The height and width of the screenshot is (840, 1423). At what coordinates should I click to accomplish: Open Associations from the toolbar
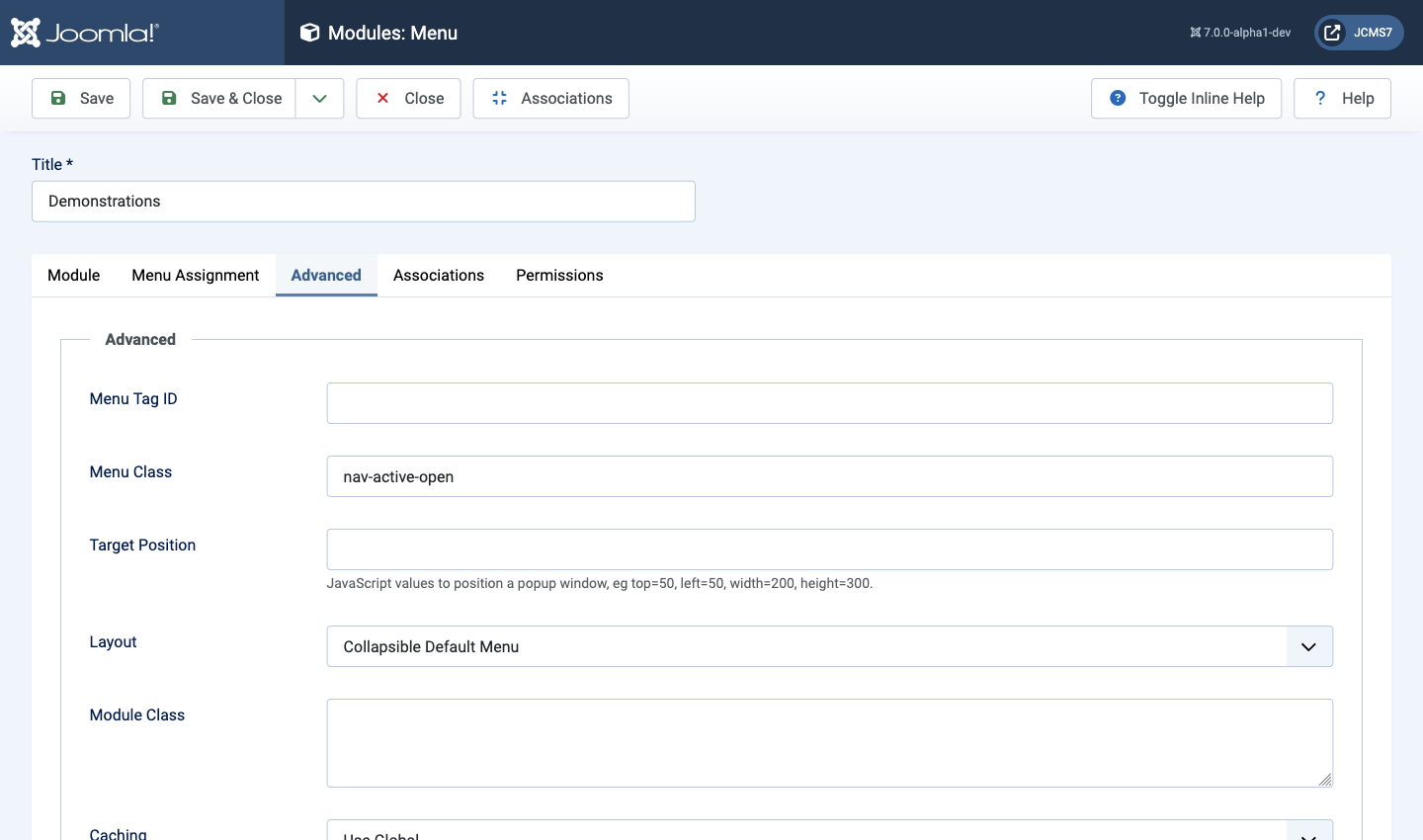coord(551,99)
